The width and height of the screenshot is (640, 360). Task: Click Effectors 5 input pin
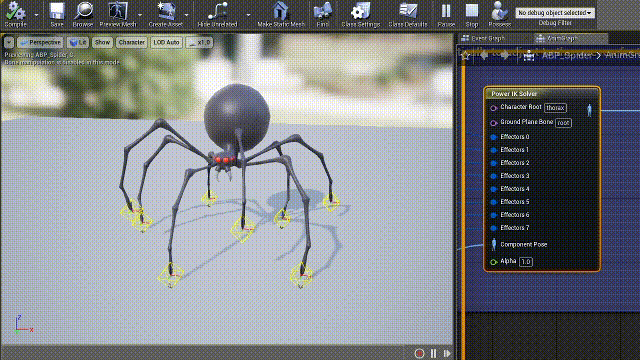click(493, 202)
